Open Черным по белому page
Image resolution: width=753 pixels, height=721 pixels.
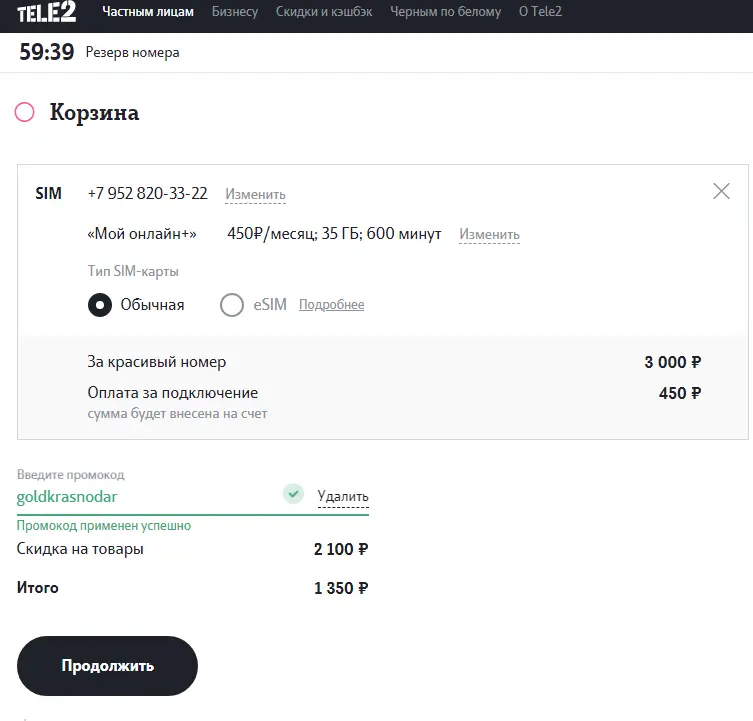(x=446, y=12)
